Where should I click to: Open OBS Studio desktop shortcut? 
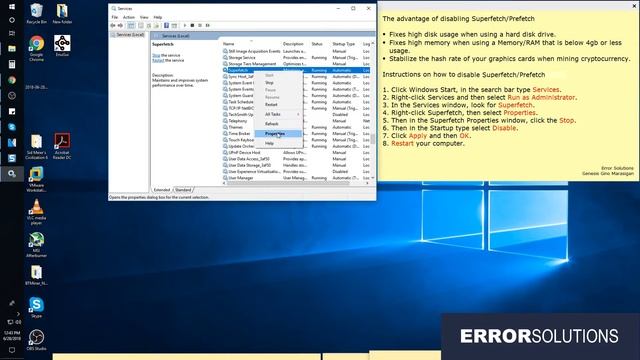(36, 340)
